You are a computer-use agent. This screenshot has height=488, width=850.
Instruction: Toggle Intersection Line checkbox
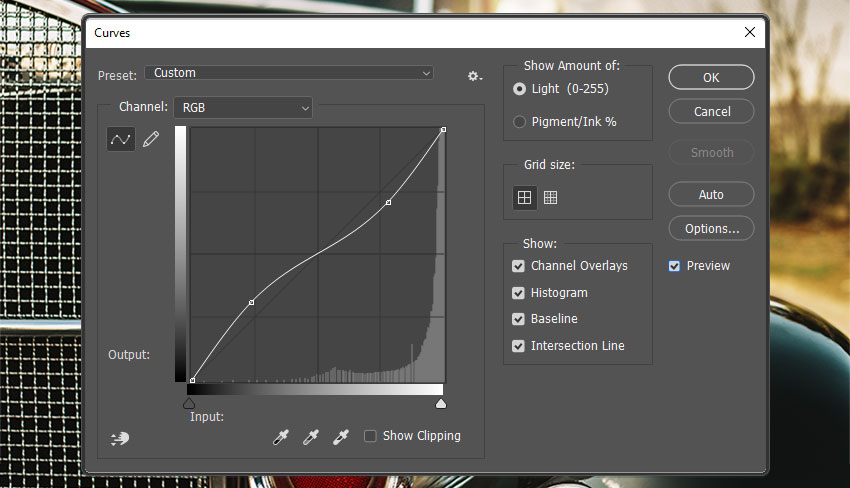click(518, 345)
